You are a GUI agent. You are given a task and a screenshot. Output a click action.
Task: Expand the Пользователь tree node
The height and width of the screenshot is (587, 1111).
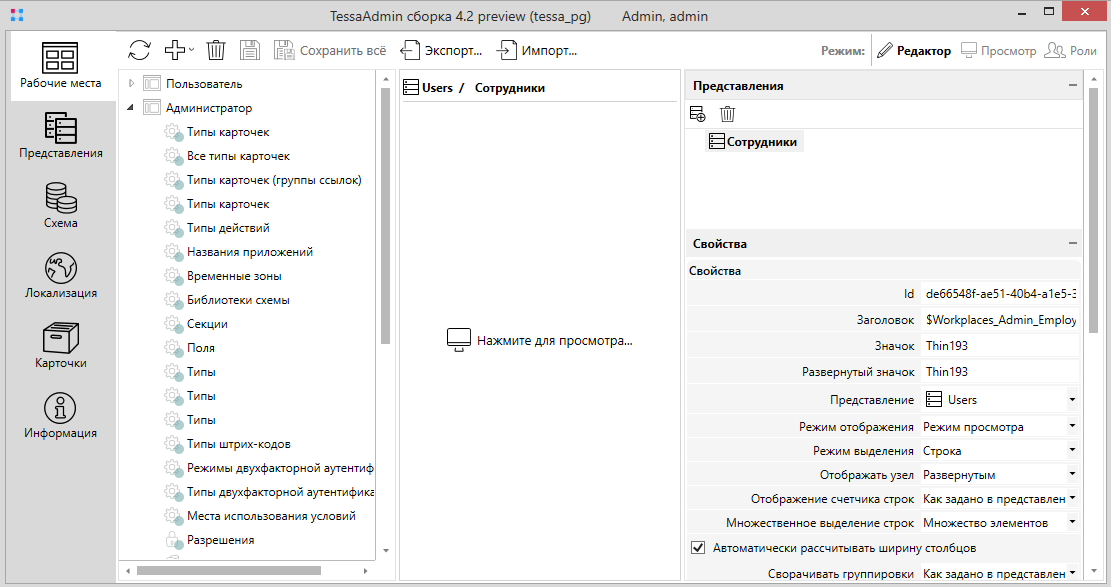(x=132, y=84)
